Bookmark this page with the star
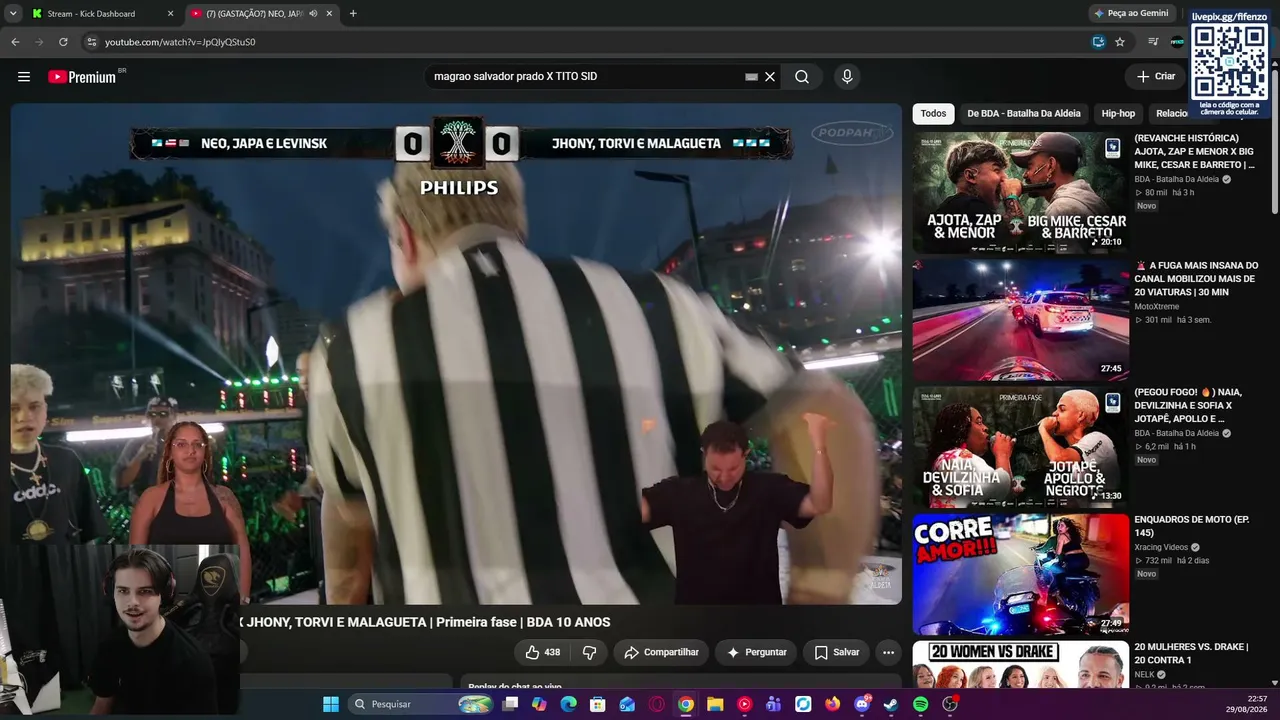The width and height of the screenshot is (1280, 720). [1120, 42]
